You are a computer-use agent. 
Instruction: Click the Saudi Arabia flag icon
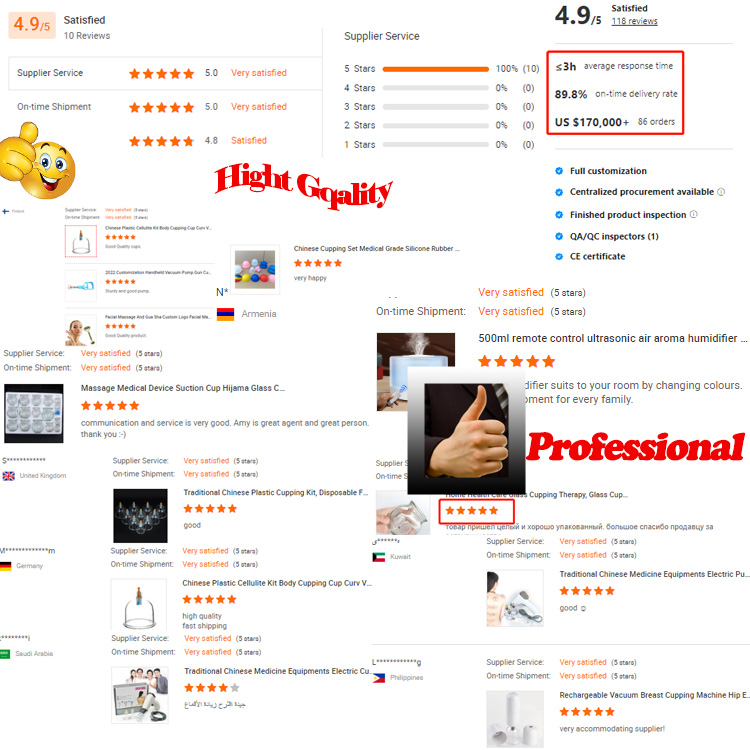coord(5,654)
